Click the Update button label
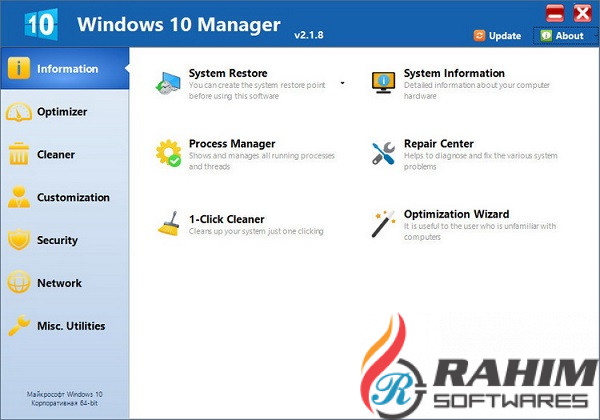This screenshot has width=600, height=420. pyautogui.click(x=505, y=36)
